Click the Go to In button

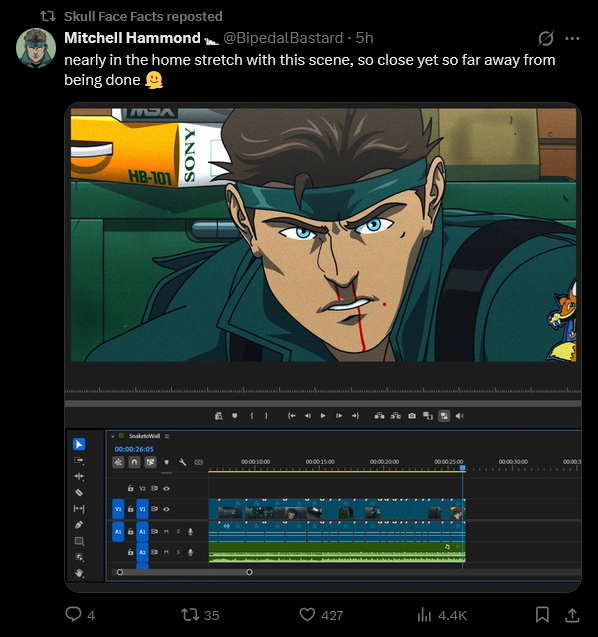(x=291, y=416)
